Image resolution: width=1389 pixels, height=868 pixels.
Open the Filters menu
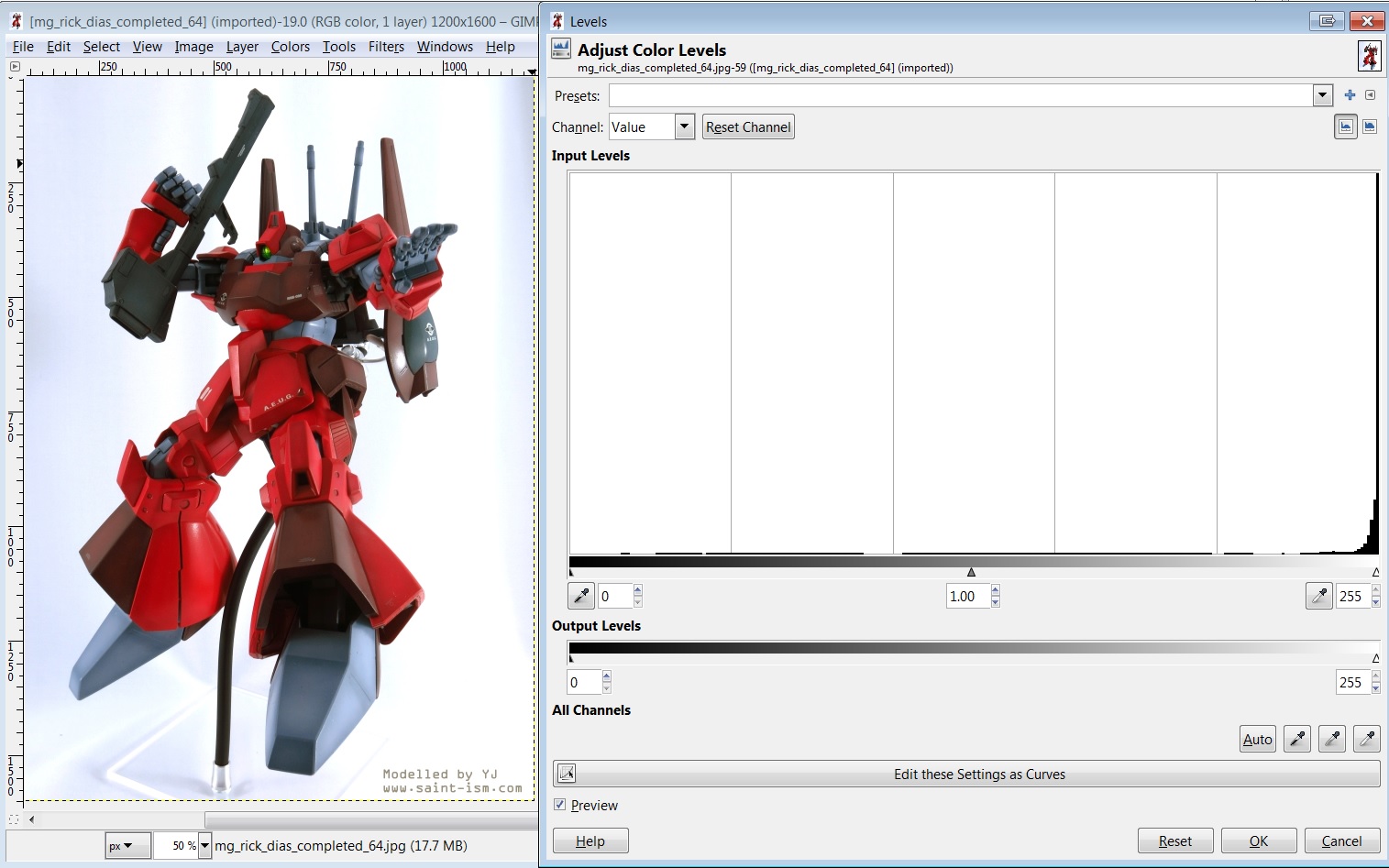(x=386, y=47)
